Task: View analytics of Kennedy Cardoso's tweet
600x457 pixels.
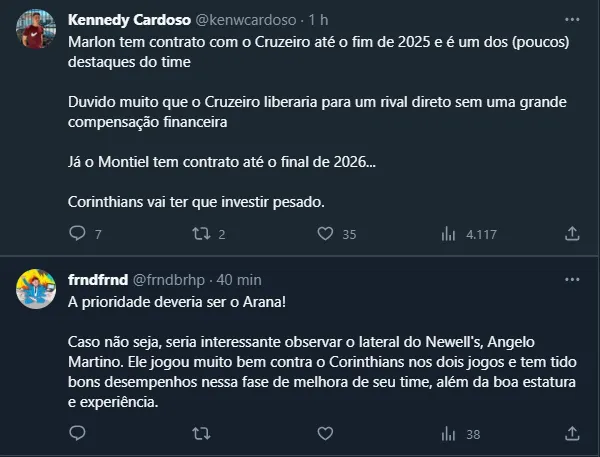Action: pos(448,234)
